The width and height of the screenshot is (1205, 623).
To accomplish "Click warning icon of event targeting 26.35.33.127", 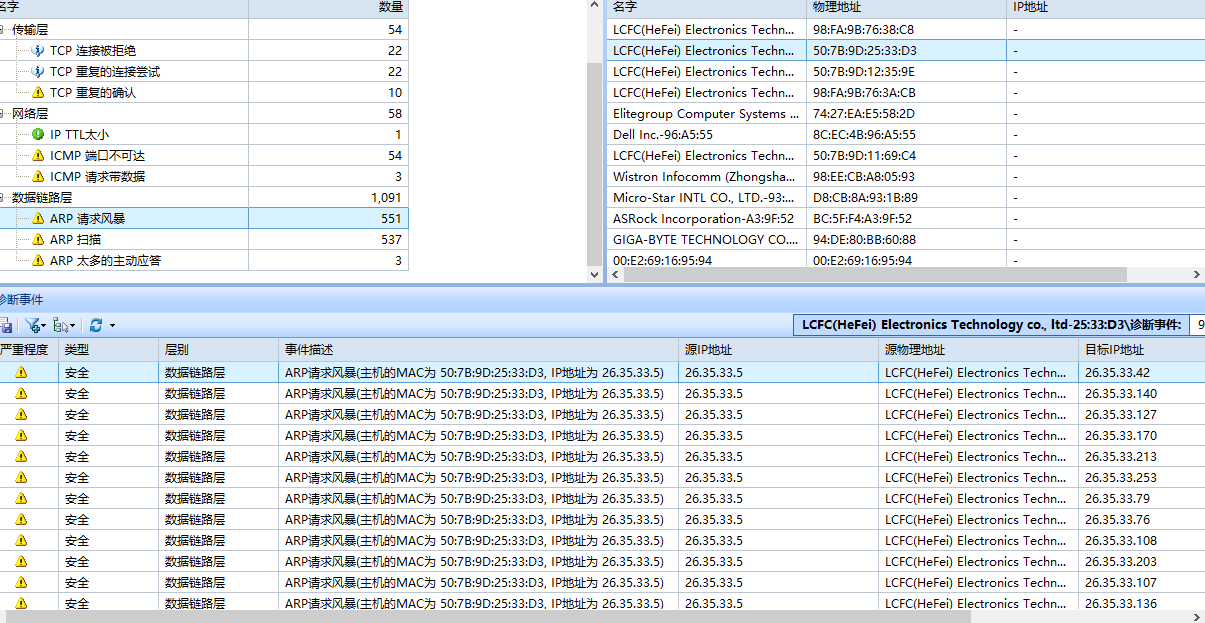I will click(x=21, y=414).
